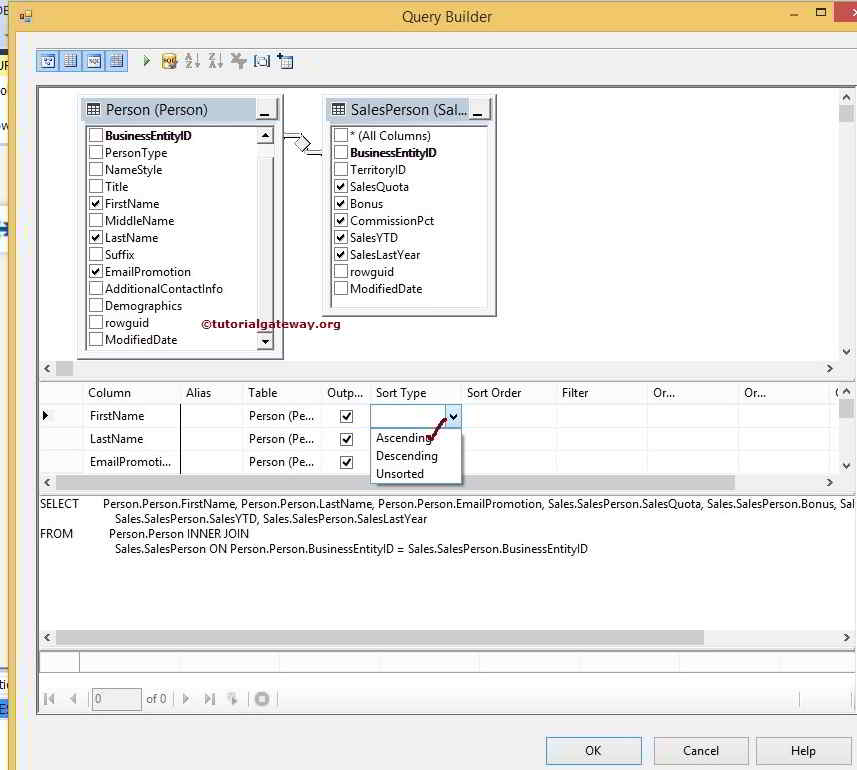
Task: Click the OK button
Action: [592, 750]
